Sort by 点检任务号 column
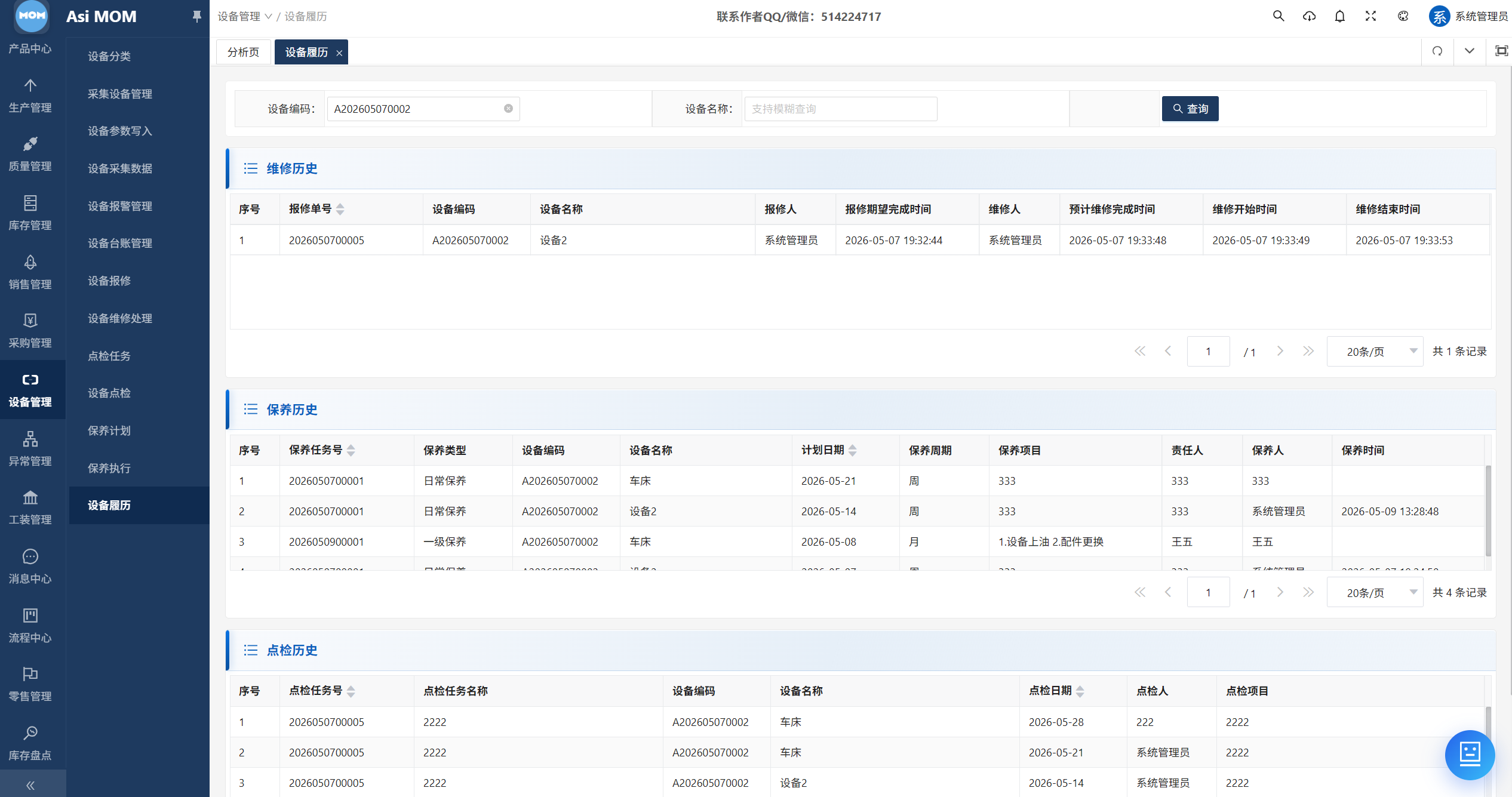 click(x=351, y=691)
